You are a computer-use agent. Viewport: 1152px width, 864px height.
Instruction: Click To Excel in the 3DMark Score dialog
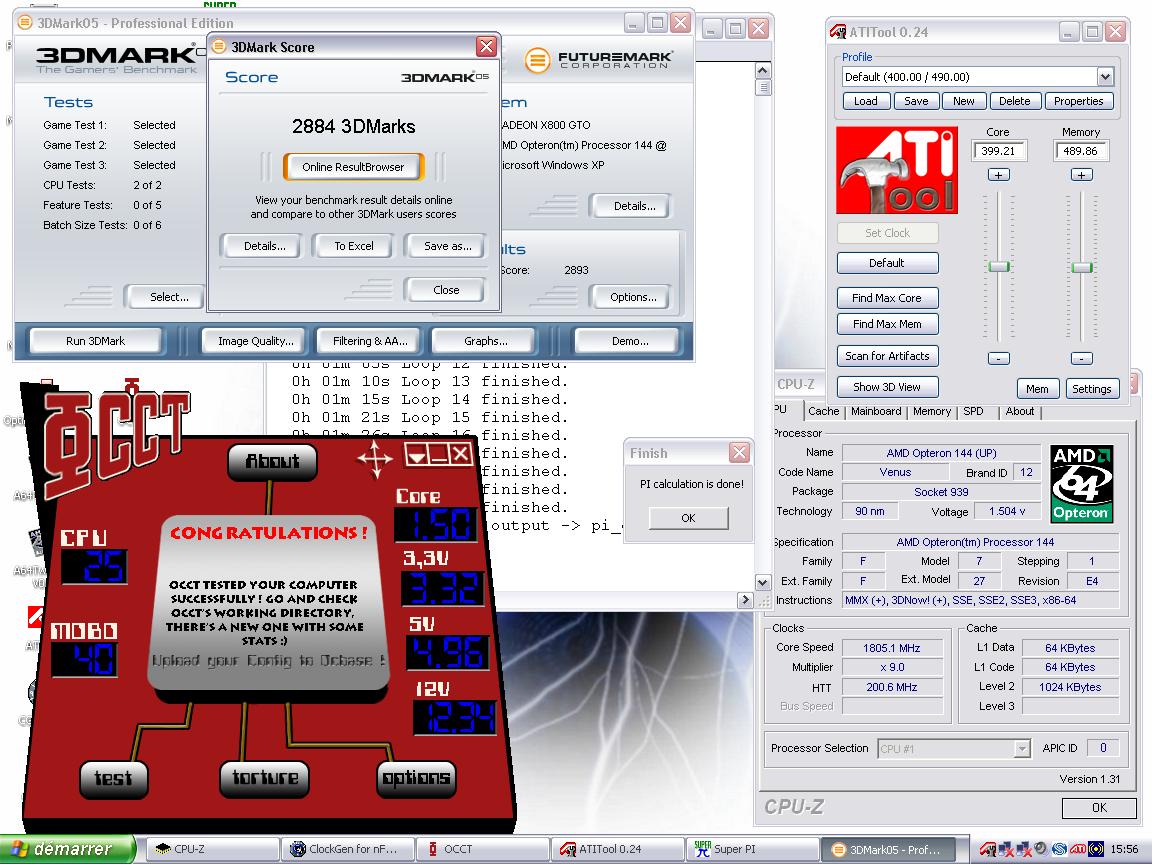(353, 246)
